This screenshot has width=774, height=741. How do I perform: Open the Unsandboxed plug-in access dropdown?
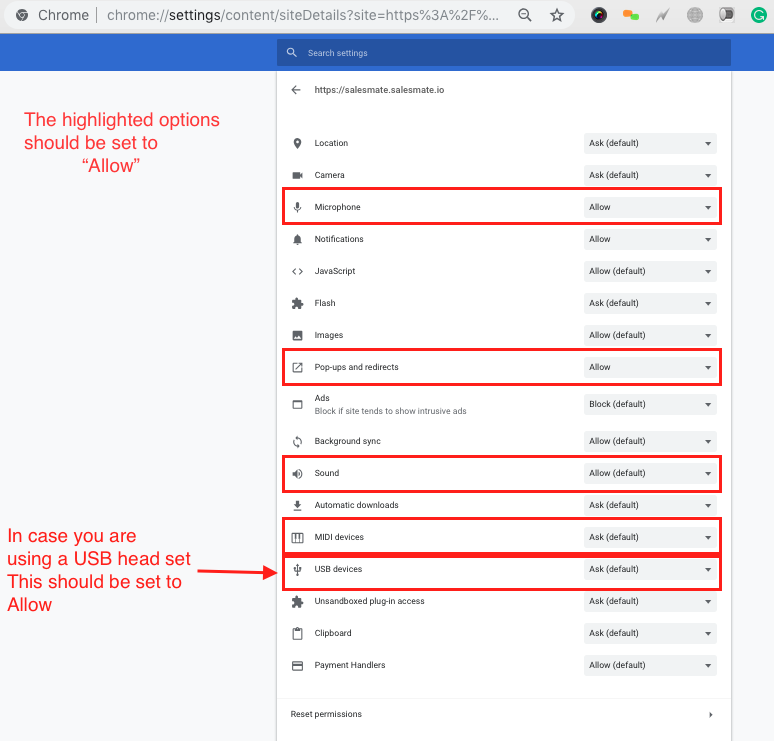650,602
